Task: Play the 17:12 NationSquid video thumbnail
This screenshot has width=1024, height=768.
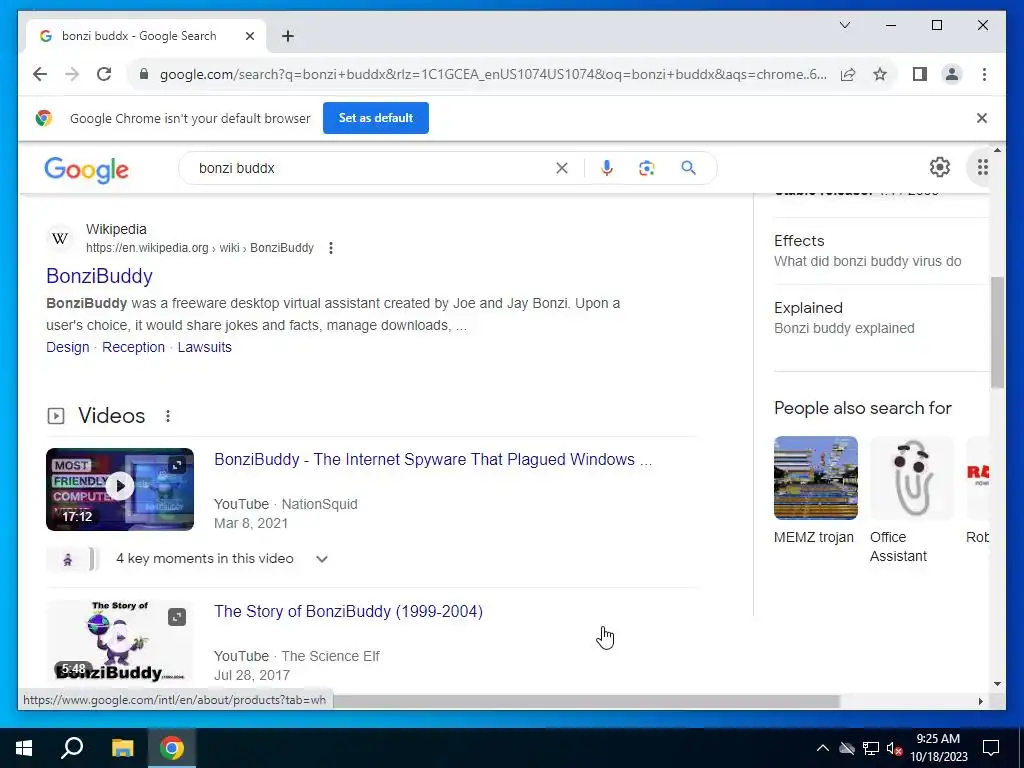Action: pos(120,489)
